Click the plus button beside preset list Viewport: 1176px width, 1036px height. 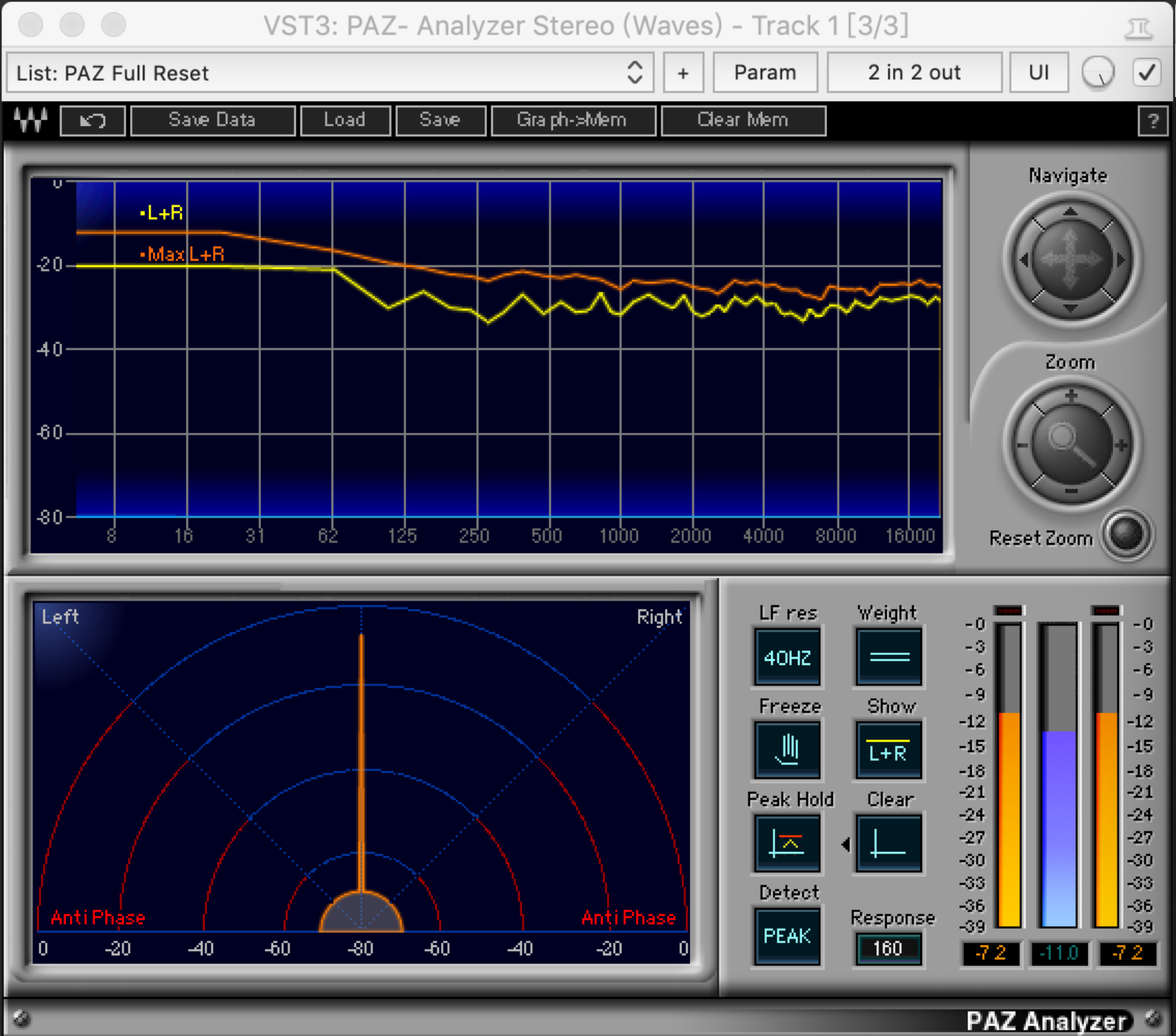pyautogui.click(x=683, y=73)
